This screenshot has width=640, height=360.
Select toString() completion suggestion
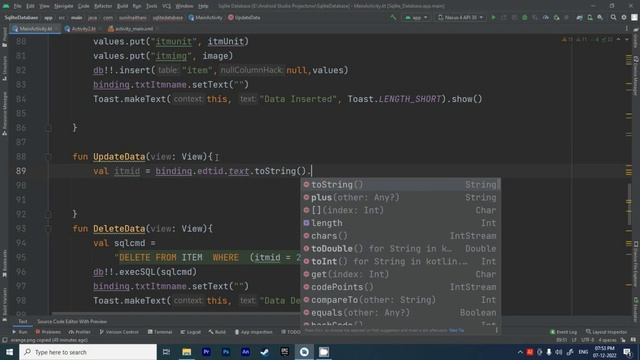[400, 185]
